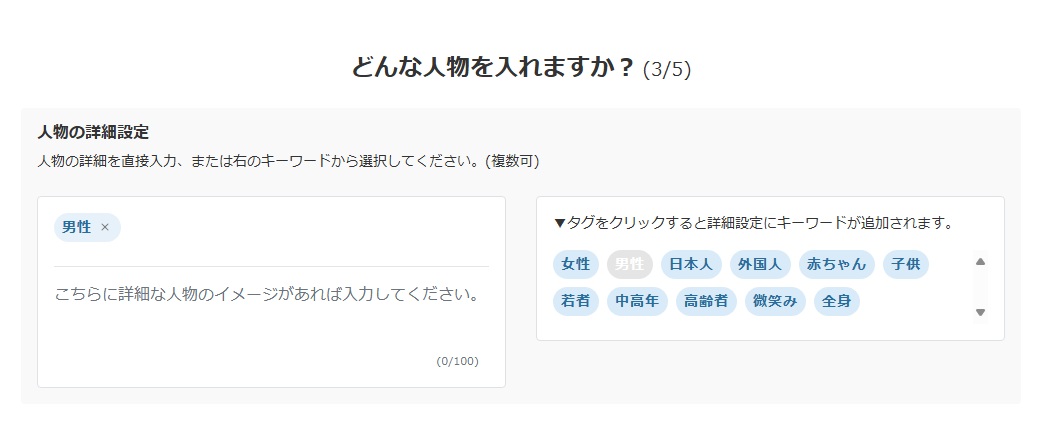Choose the 赤ちゃん keyword tag
Screen dimensions: 1061x439
tap(835, 264)
